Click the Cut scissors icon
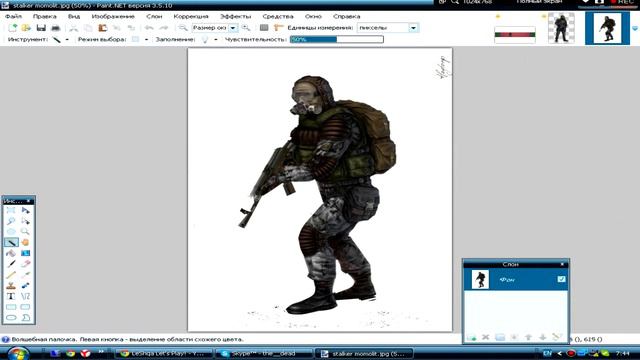 tap(73, 28)
